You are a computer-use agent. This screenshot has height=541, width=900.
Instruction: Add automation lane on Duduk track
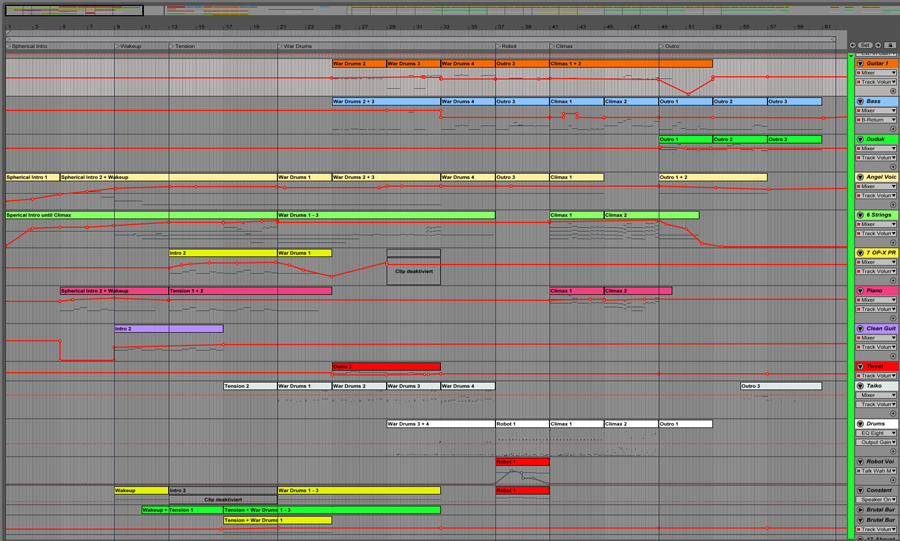coord(893,167)
